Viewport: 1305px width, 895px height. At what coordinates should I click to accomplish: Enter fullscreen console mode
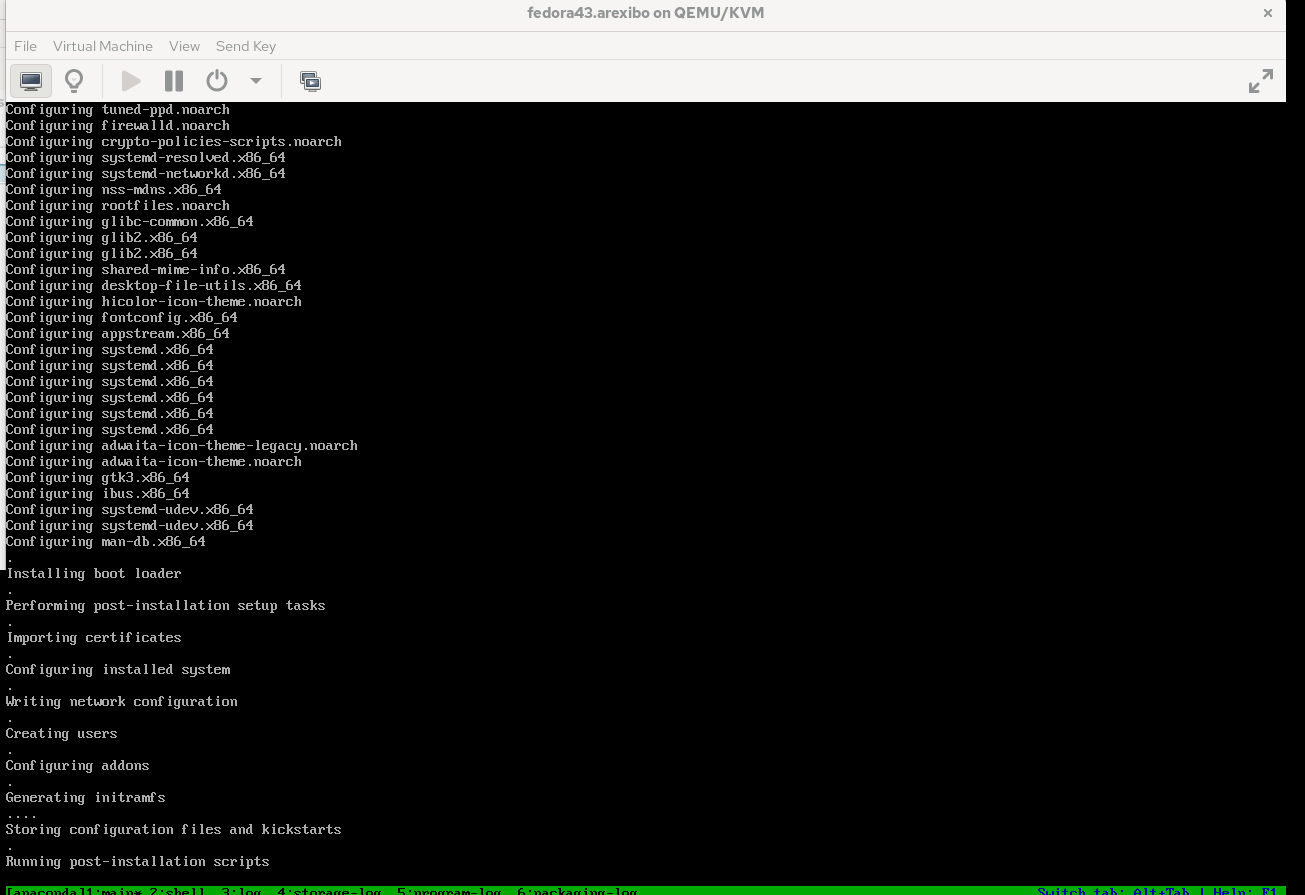pos(1260,80)
